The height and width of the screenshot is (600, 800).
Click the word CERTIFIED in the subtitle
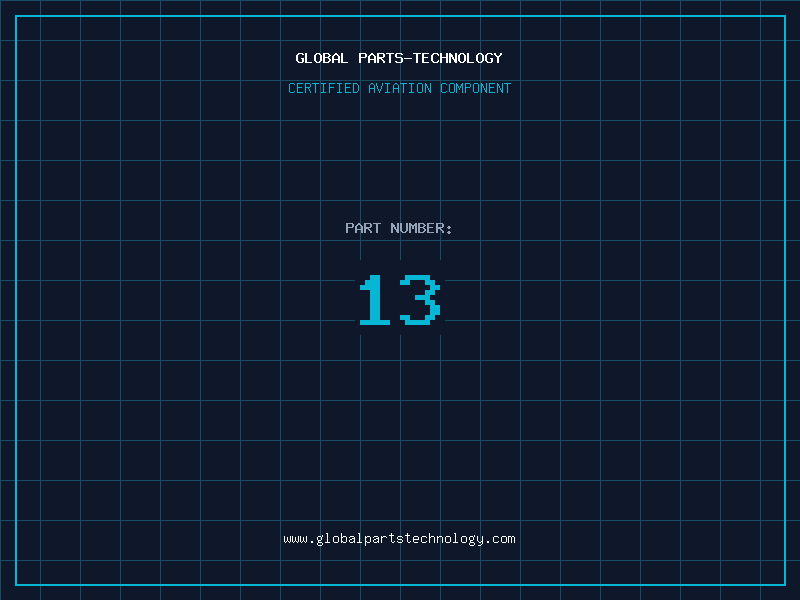click(324, 88)
